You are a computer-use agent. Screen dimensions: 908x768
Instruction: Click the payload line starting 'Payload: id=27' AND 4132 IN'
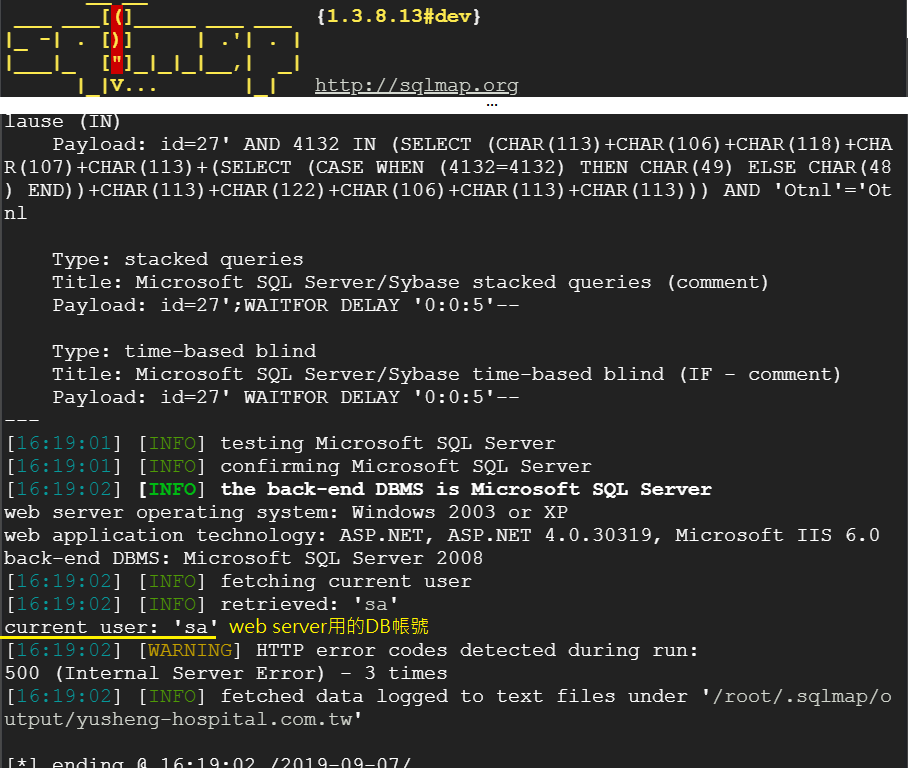click(x=472, y=144)
